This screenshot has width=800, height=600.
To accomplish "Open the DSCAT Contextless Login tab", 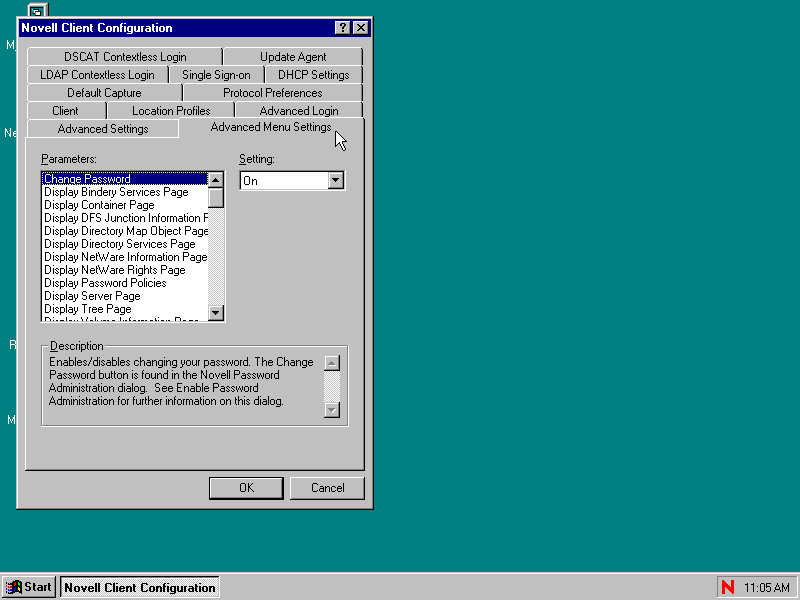I will (125, 57).
